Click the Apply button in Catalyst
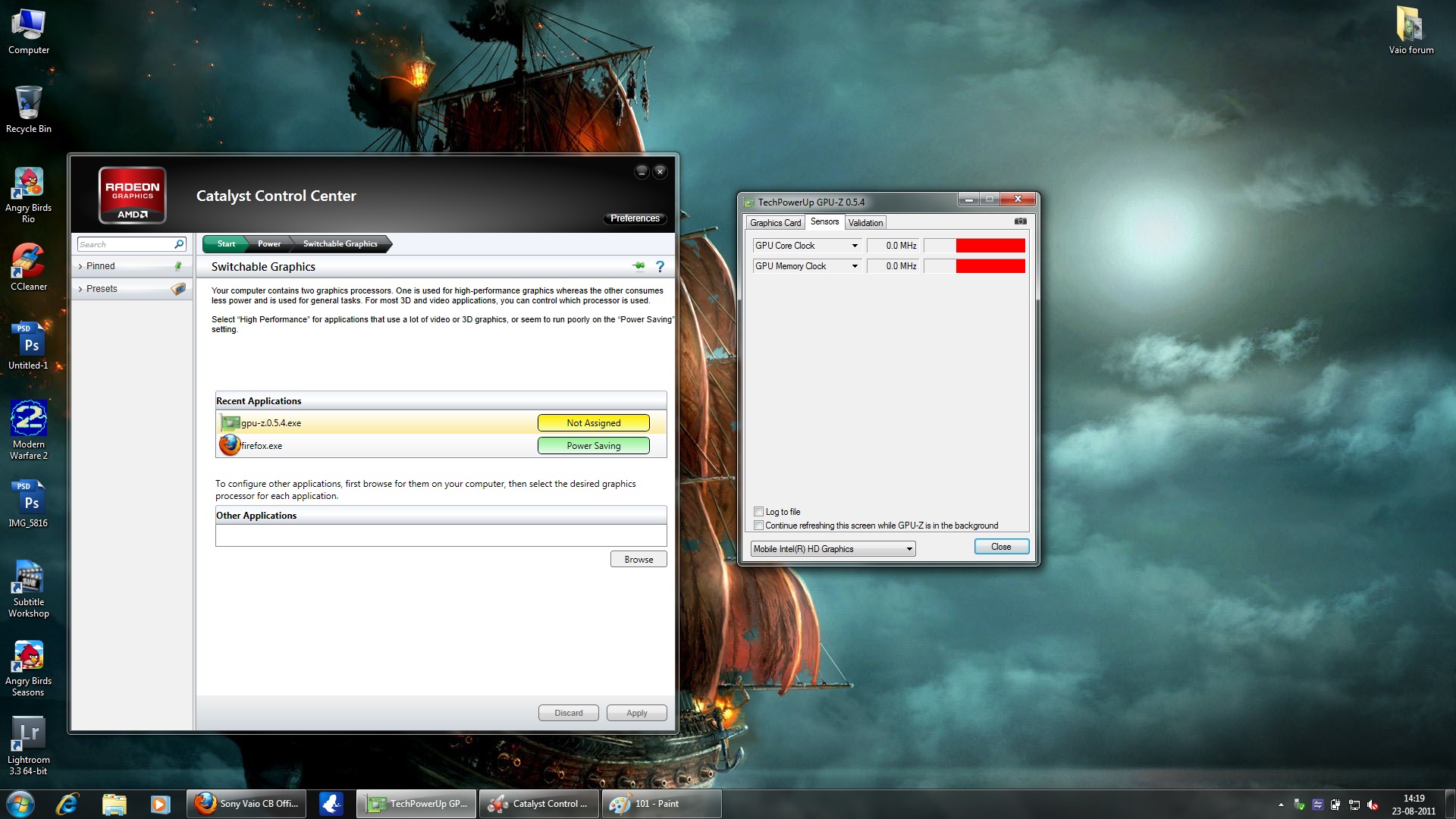1456x819 pixels. [636, 713]
